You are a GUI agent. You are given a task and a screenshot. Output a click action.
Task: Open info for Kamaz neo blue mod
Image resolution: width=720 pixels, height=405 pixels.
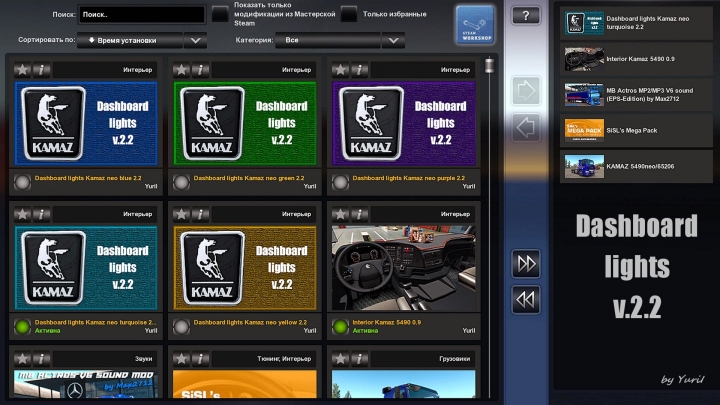point(42,70)
